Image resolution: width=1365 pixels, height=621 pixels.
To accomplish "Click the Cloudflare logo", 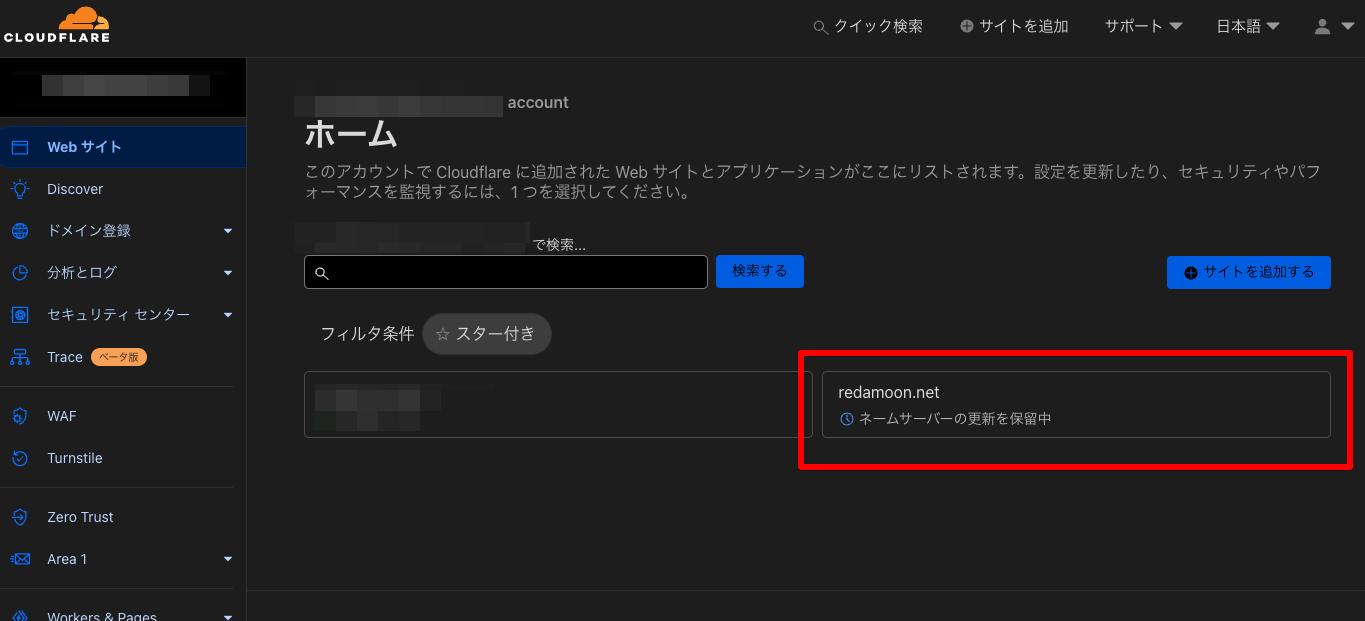I will click(56, 25).
